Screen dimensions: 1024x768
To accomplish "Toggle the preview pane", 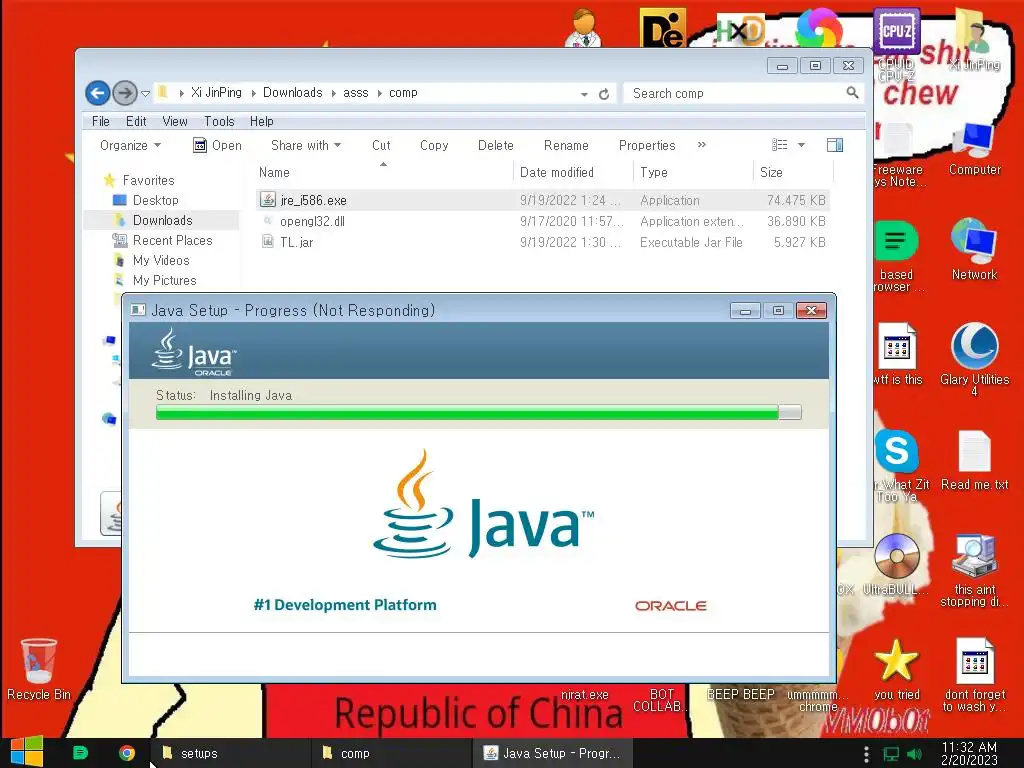I will tap(835, 145).
